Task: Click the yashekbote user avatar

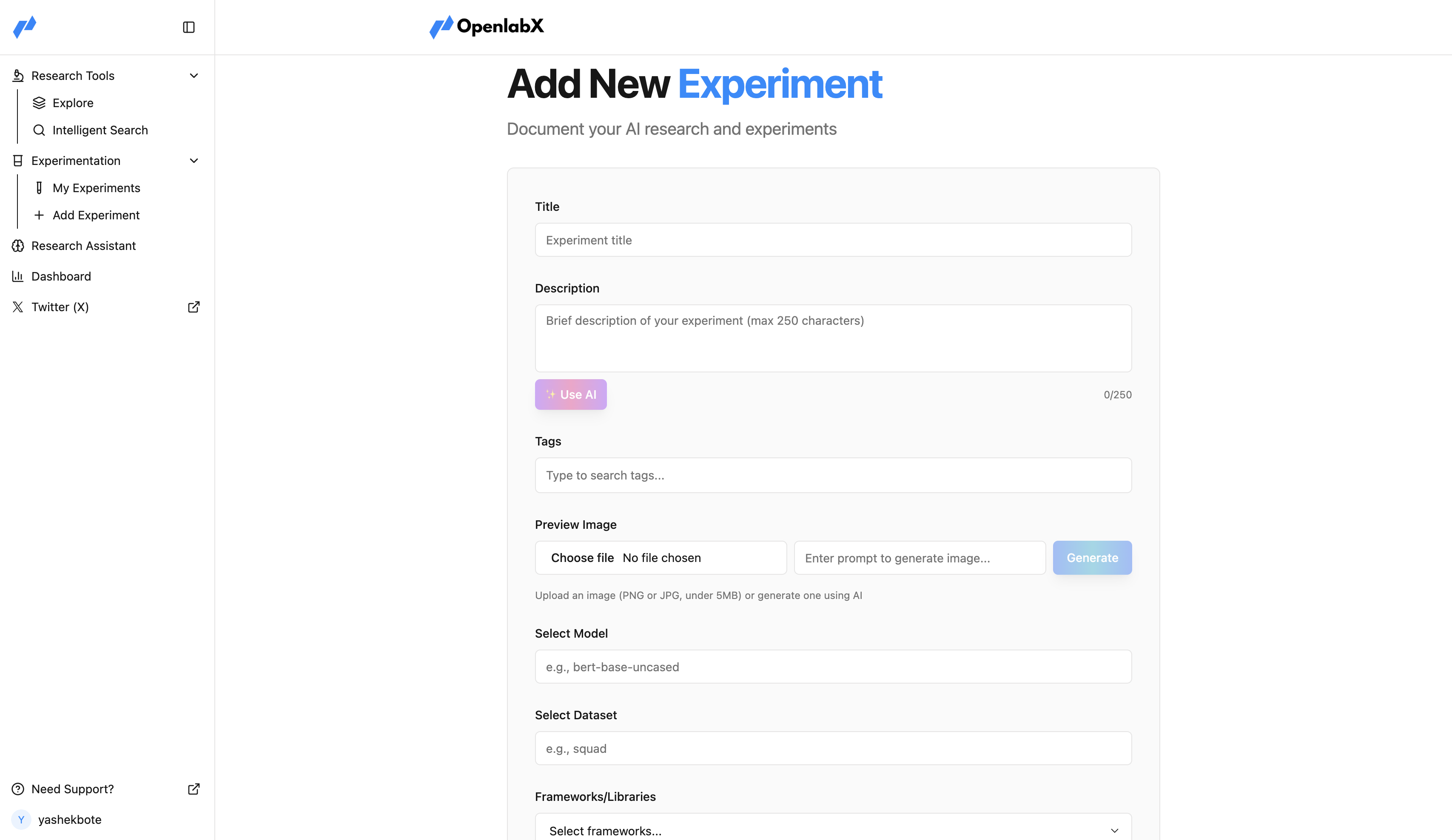Action: (x=21, y=819)
